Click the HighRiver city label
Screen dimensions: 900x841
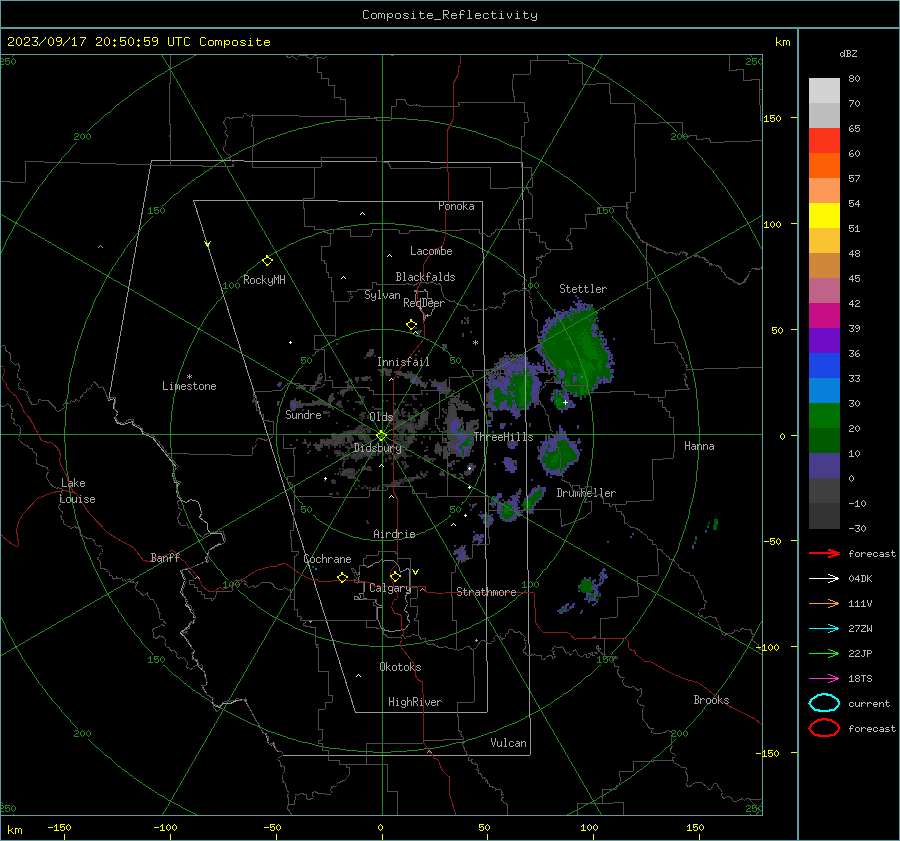(x=415, y=702)
